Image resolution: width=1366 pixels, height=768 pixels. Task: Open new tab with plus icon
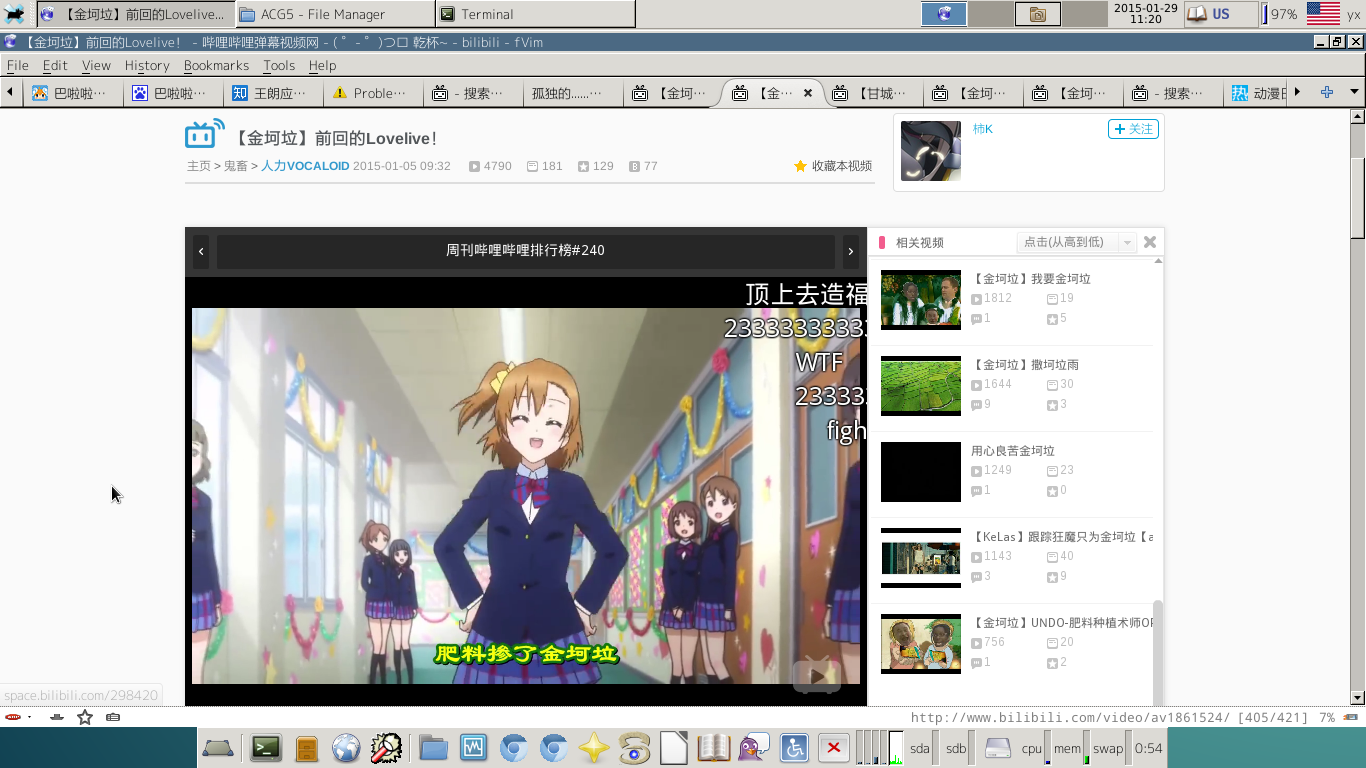click(x=1327, y=92)
